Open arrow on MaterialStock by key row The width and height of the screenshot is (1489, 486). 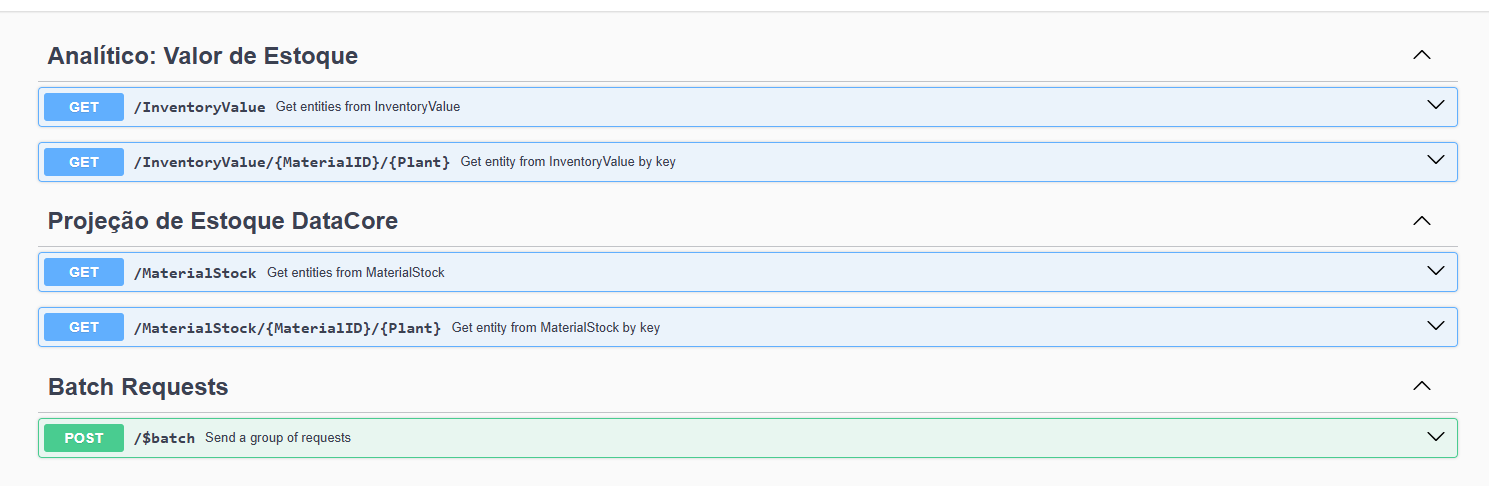click(1435, 327)
